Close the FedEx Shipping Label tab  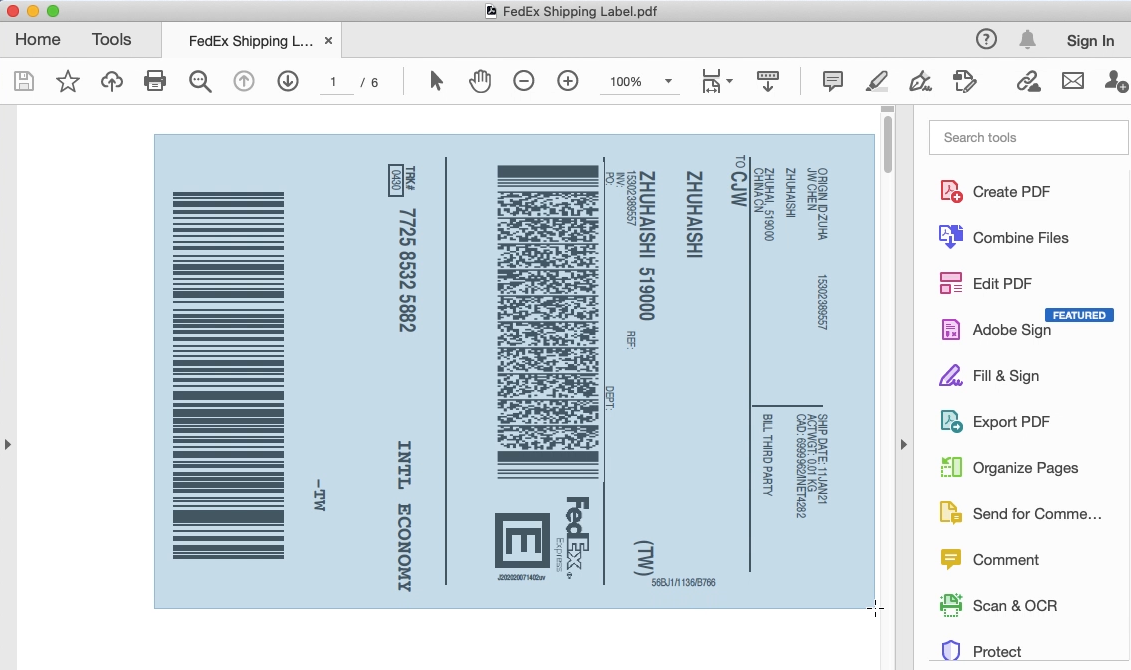tap(328, 41)
